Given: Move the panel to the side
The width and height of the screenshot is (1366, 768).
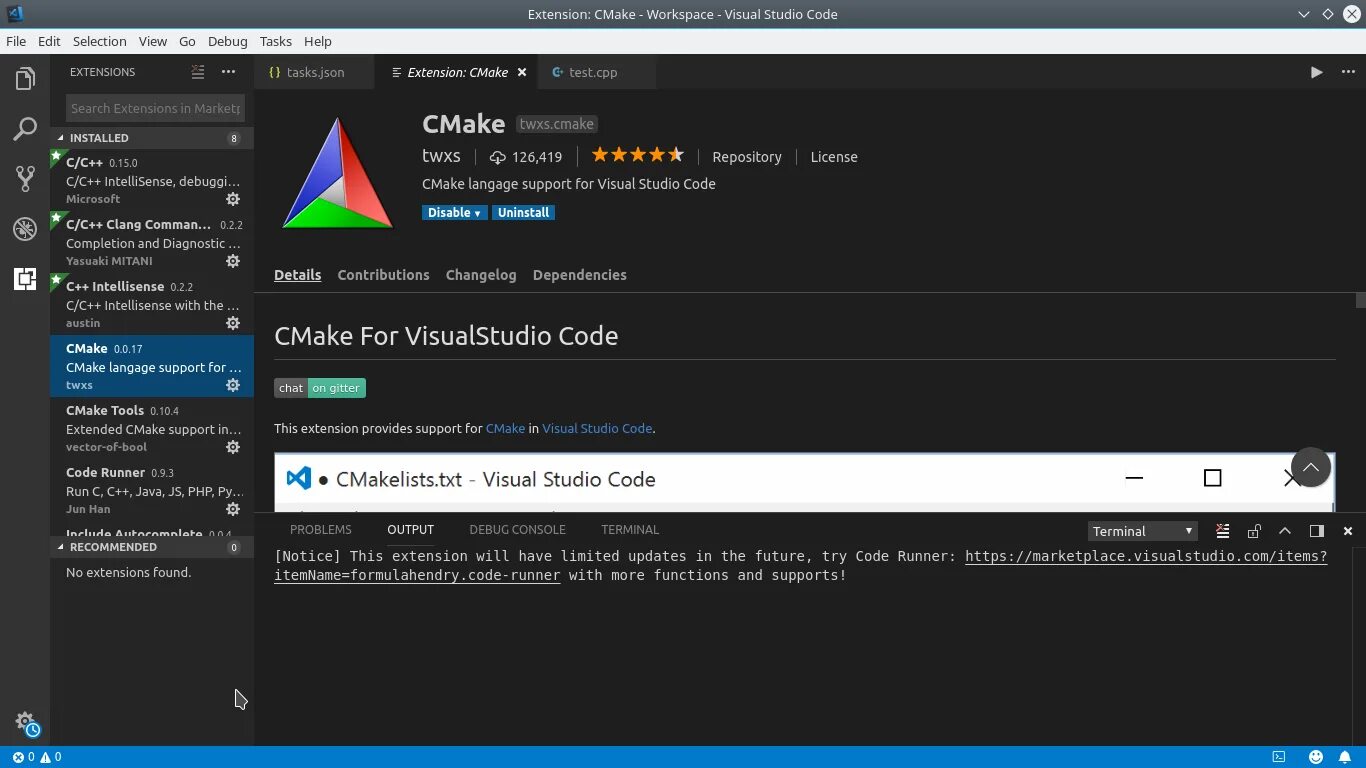Looking at the screenshot, I should [x=1316, y=531].
